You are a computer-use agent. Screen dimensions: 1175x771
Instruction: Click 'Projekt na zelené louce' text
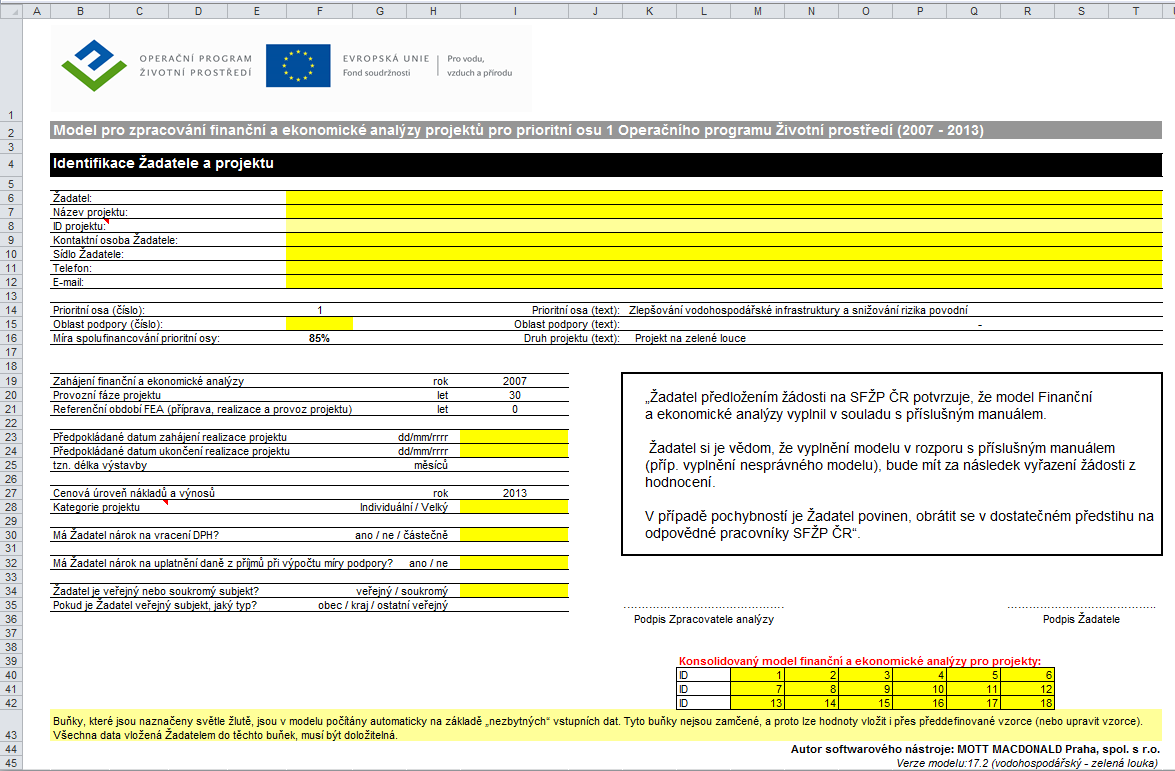point(690,339)
